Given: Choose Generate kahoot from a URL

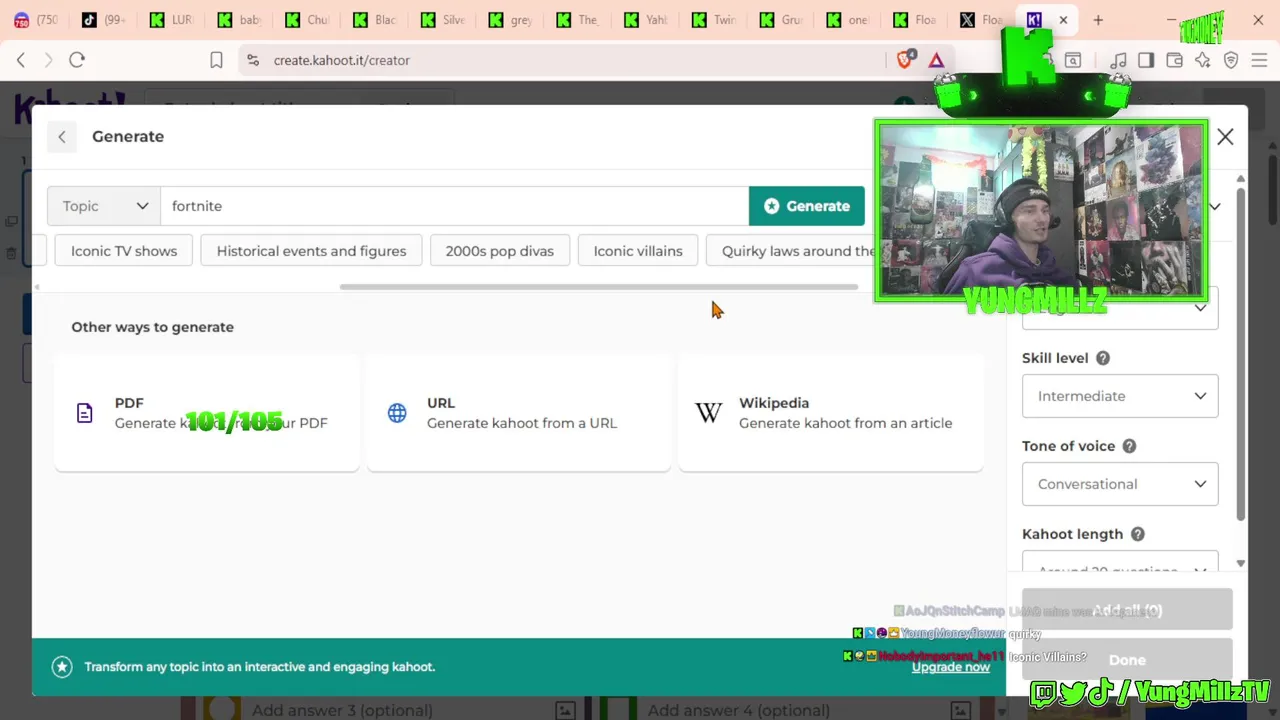Looking at the screenshot, I should pyautogui.click(x=519, y=413).
